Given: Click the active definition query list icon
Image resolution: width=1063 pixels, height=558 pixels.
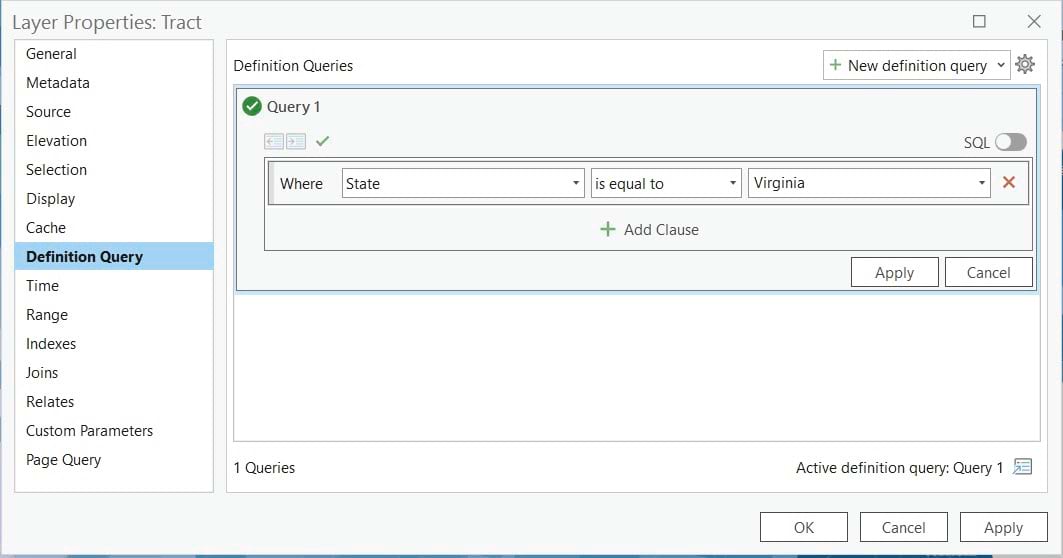Looking at the screenshot, I should click(1022, 467).
